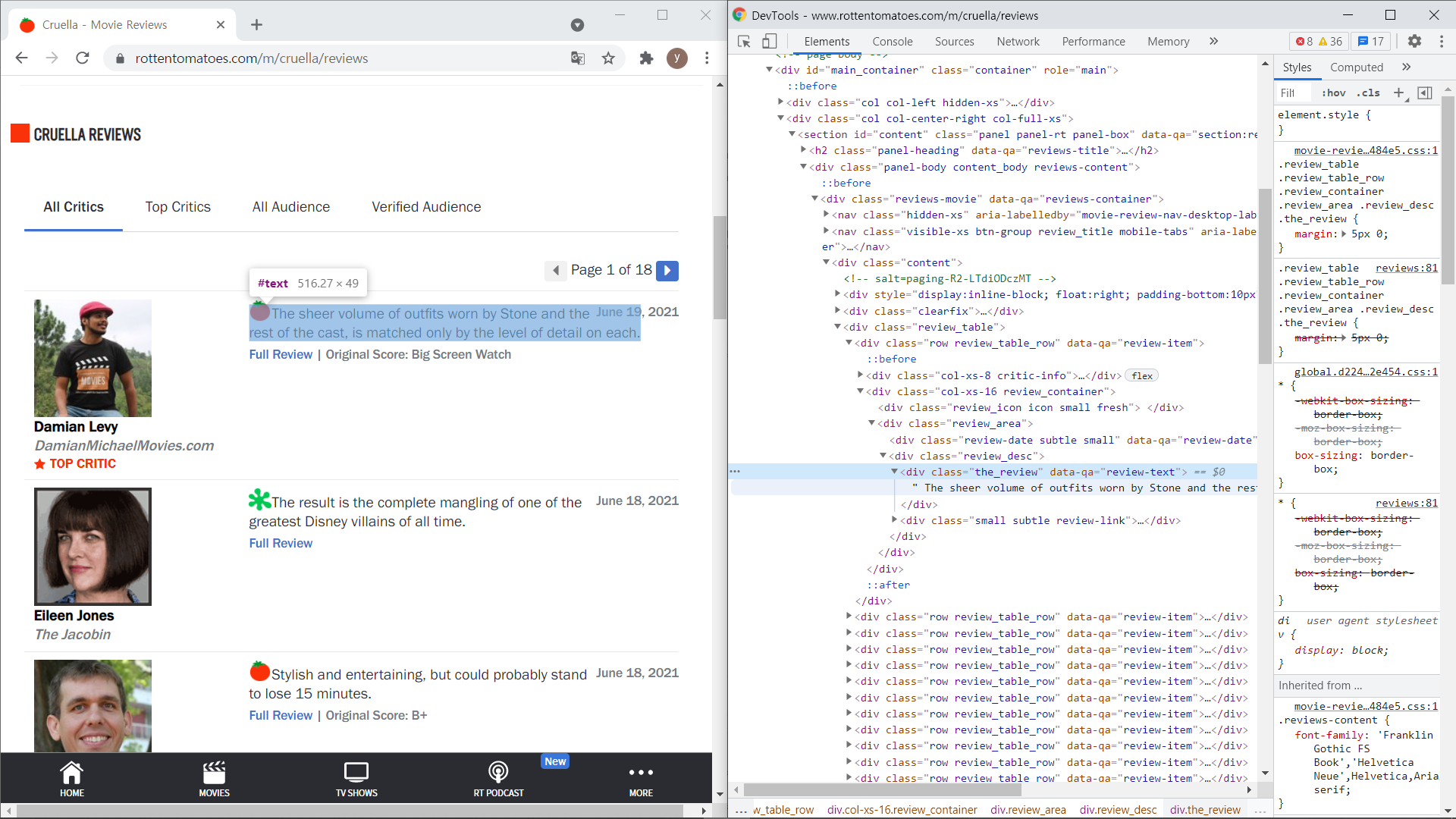Viewport: 1456px width, 819px height.
Task: Click the inspect element picker icon
Action: click(744, 42)
